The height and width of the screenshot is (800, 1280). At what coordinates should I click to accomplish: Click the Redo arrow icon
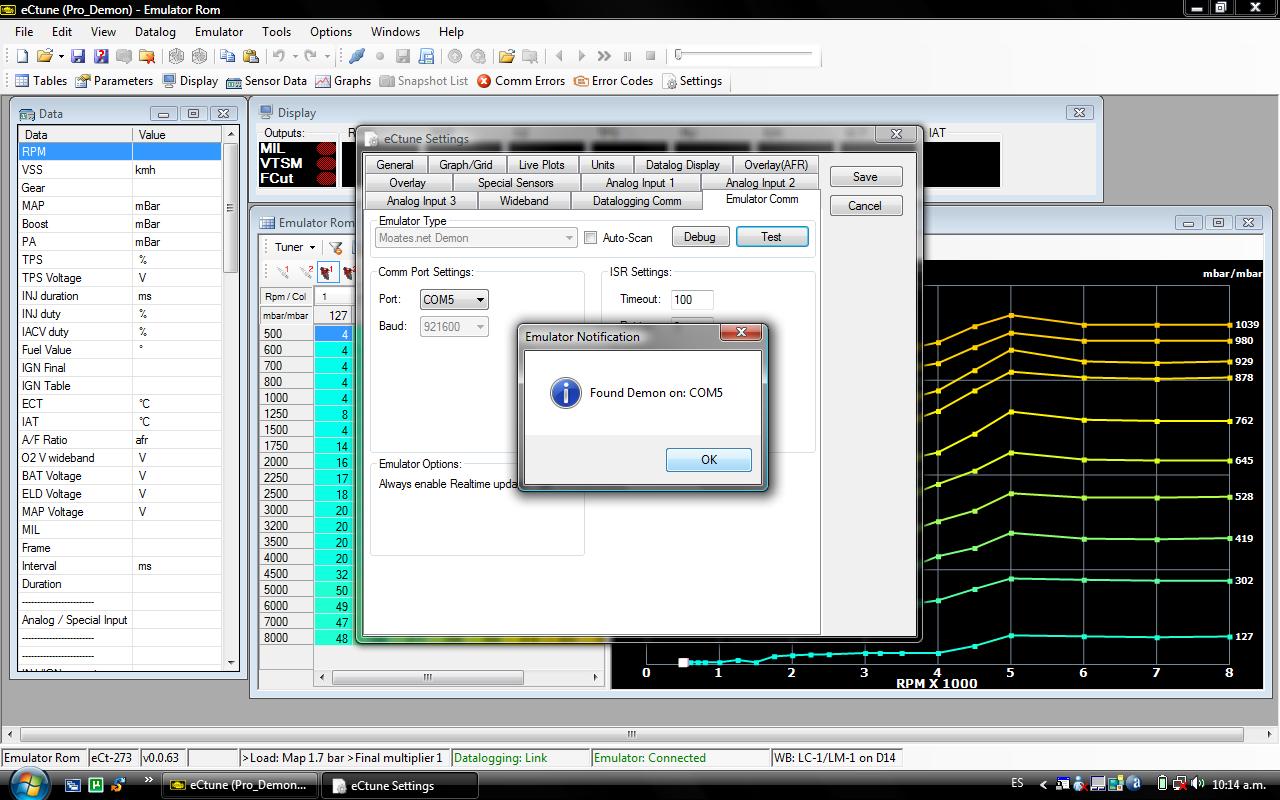[311, 56]
